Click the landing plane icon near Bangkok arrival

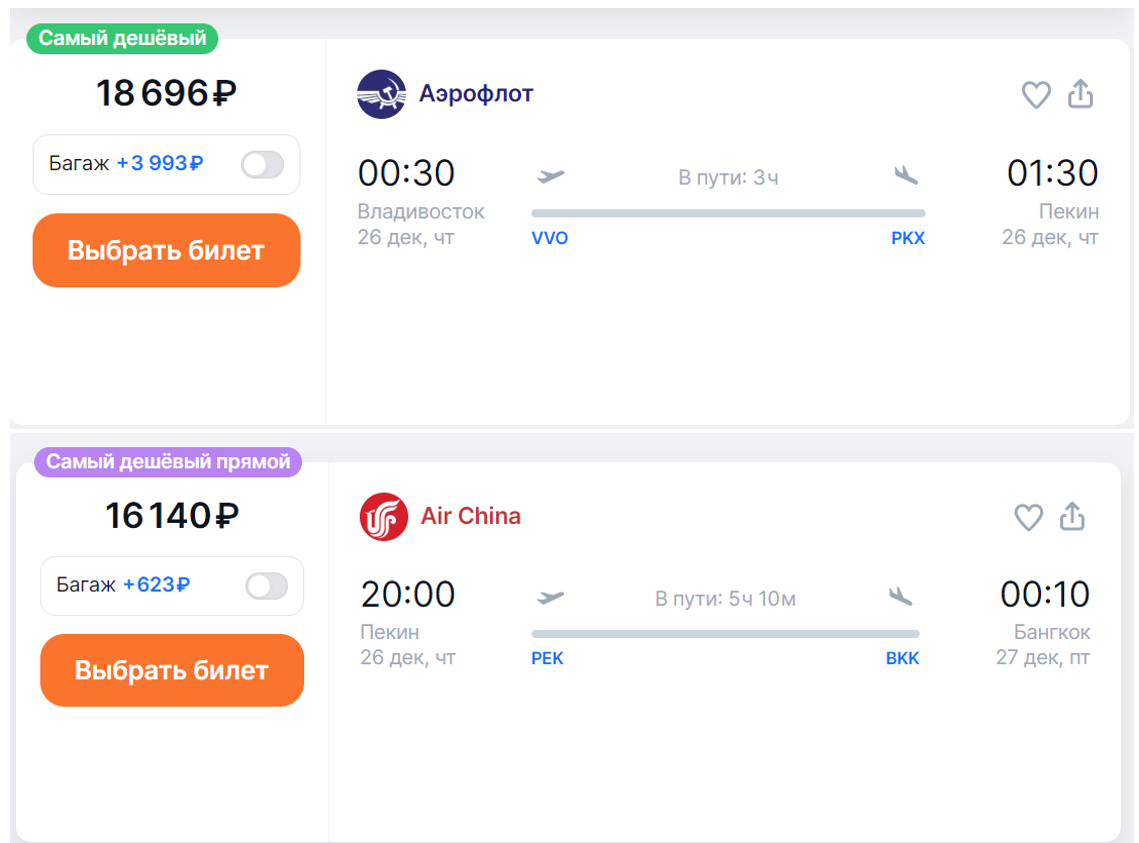(900, 597)
